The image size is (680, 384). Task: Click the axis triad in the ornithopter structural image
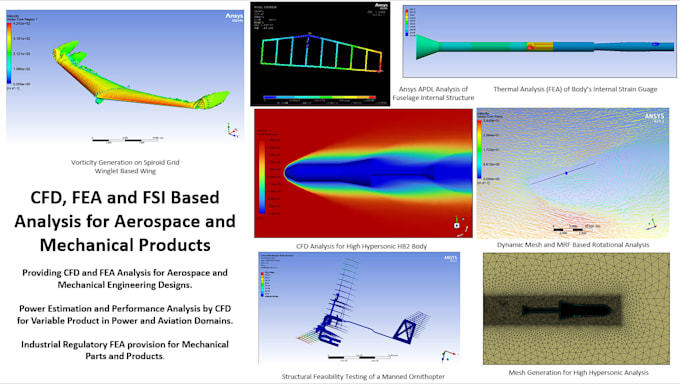[x=448, y=356]
